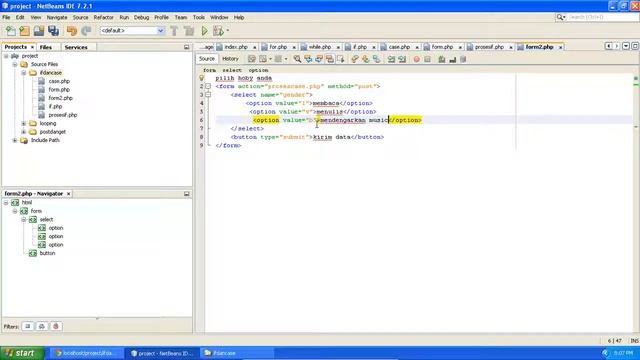Image resolution: width=640 pixels, height=360 pixels.
Task: Expand the postdanget folder
Action: click(24, 132)
